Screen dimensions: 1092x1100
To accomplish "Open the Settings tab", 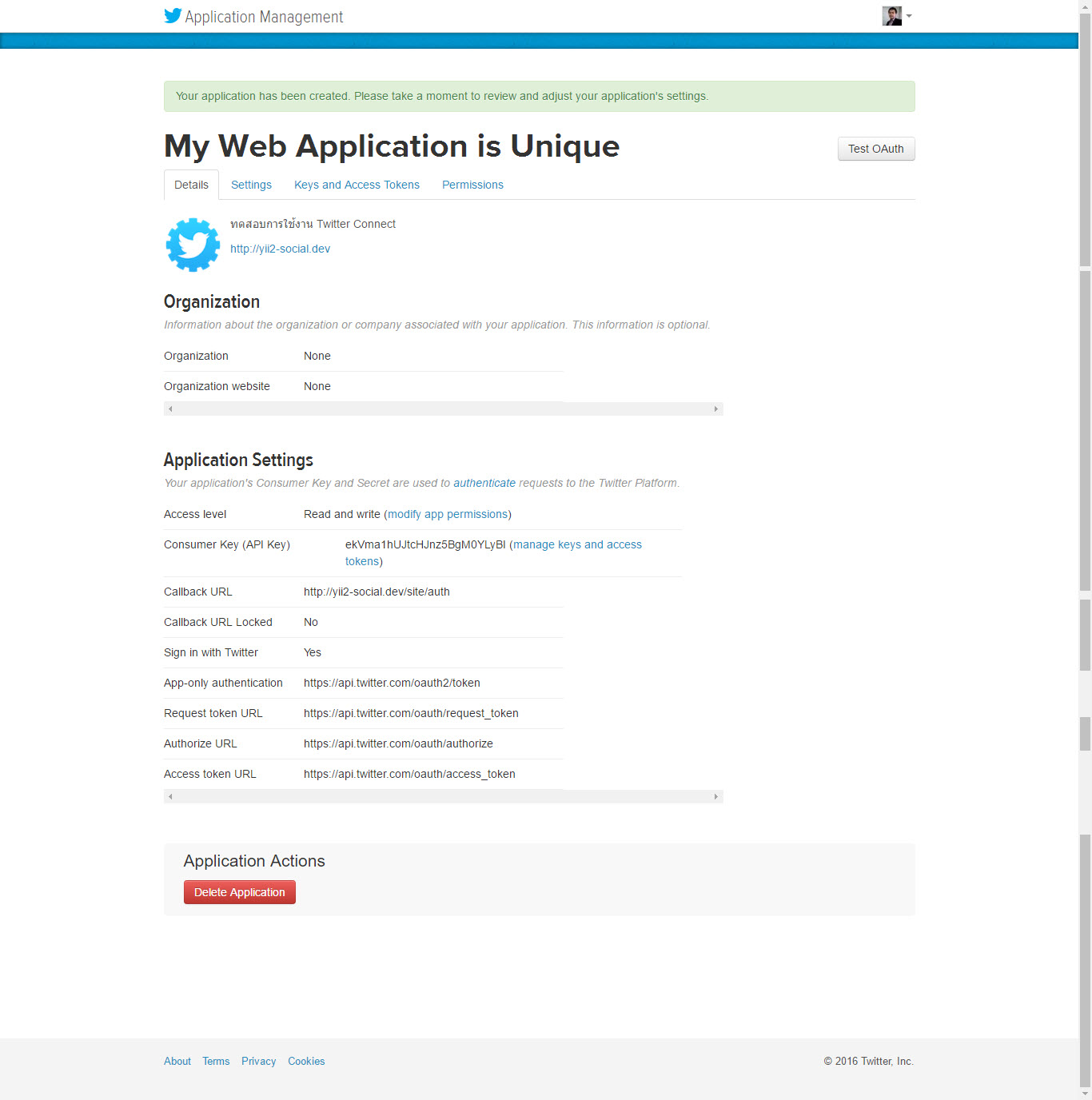I will [251, 185].
